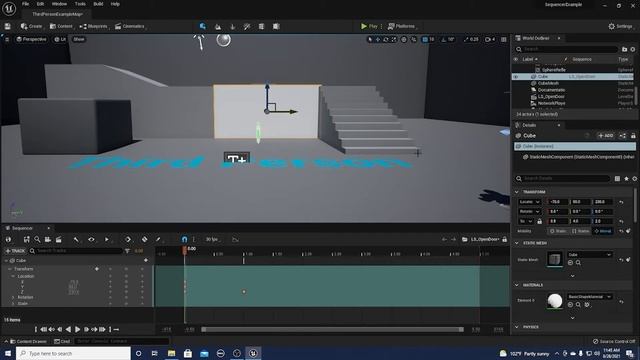Image resolution: width=640 pixels, height=360 pixels.
Task: Click the render movie clapperboard icon
Action: coord(59,239)
